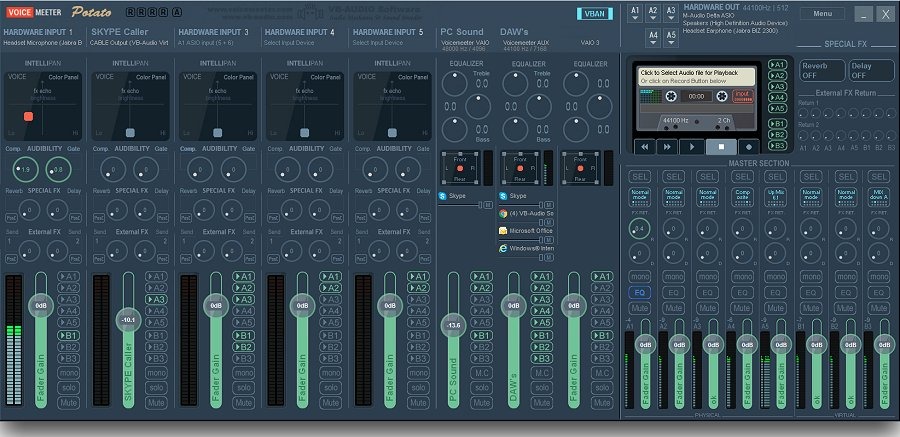Toggle mono on Hardware Input 3

tap(243, 373)
